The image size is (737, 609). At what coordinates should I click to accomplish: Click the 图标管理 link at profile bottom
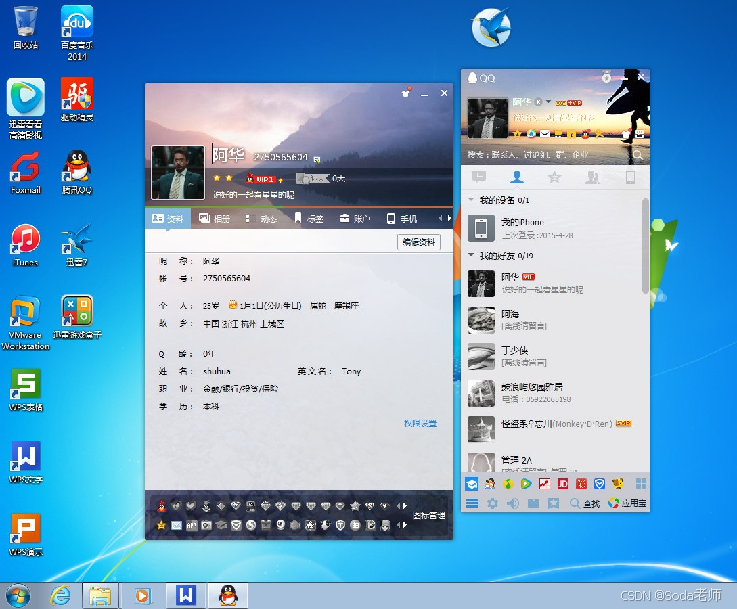[x=429, y=515]
